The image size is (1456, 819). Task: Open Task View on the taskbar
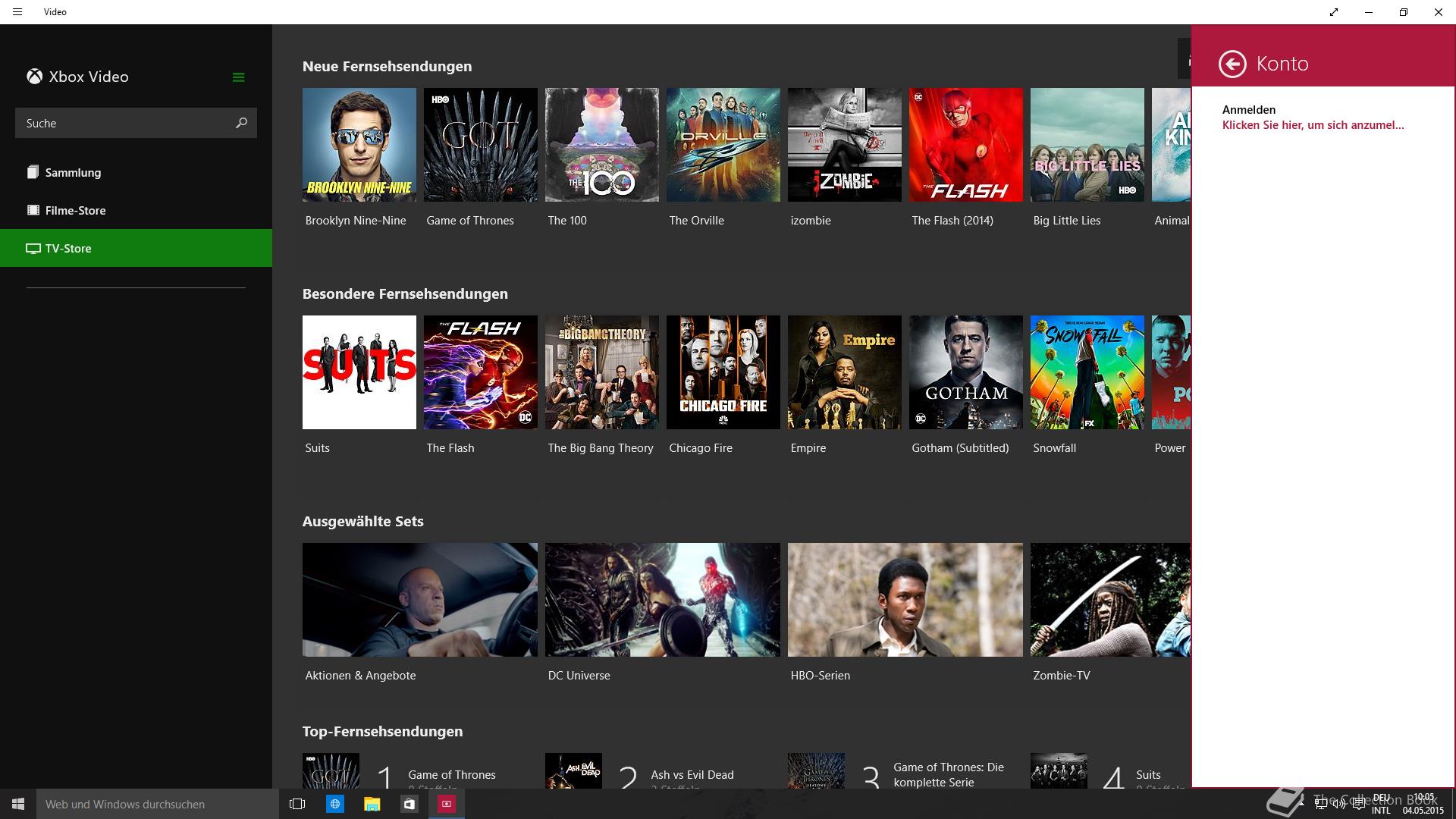pyautogui.click(x=297, y=804)
